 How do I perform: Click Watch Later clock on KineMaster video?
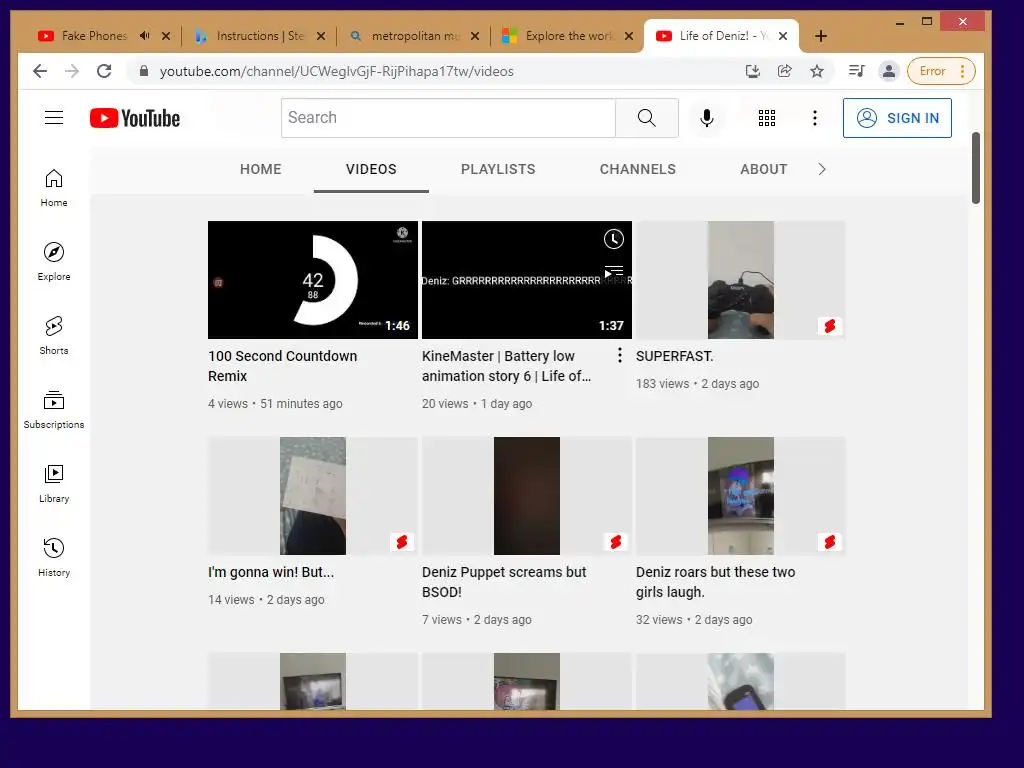tap(613, 239)
